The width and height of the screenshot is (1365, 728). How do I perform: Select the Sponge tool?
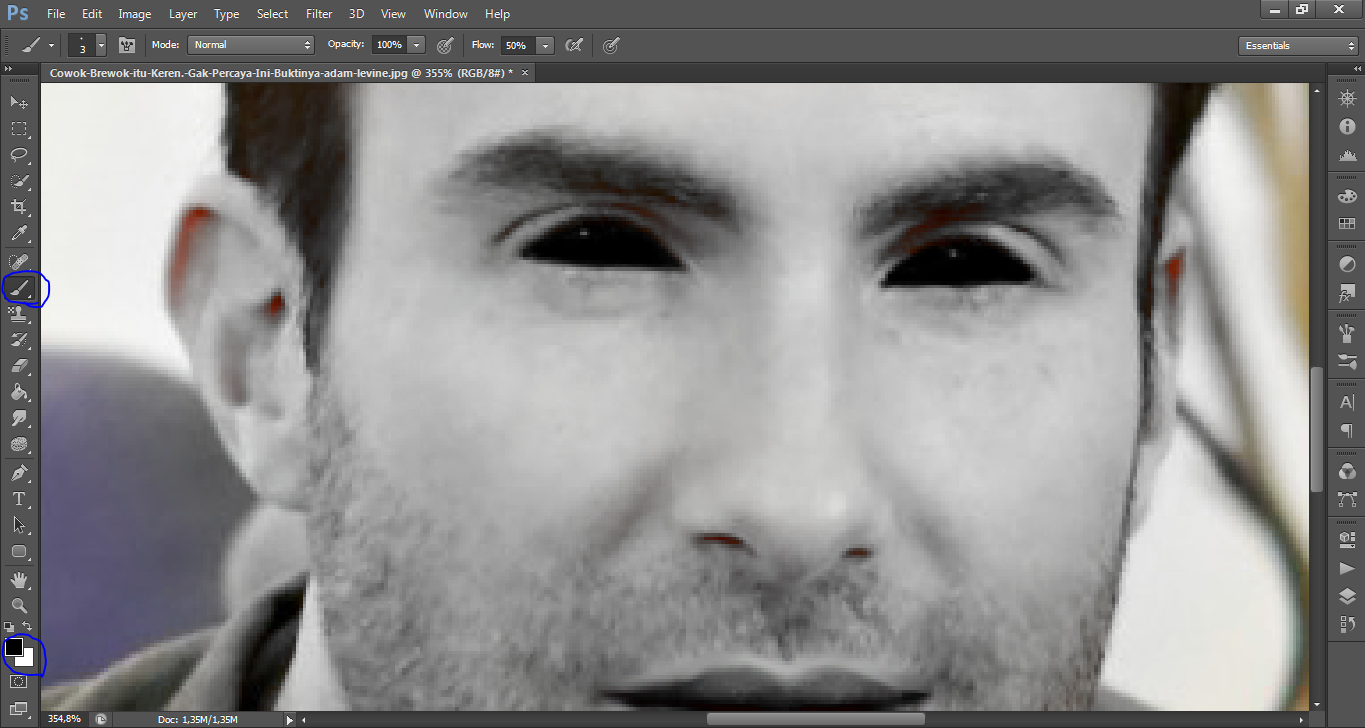coord(19,444)
